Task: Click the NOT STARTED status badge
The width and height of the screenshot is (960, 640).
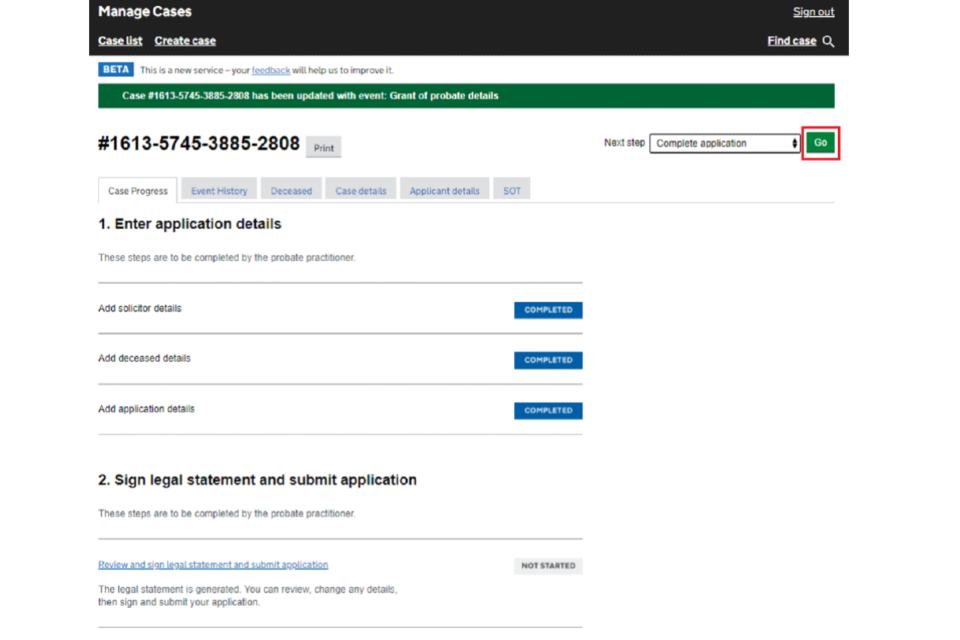Action: click(548, 566)
